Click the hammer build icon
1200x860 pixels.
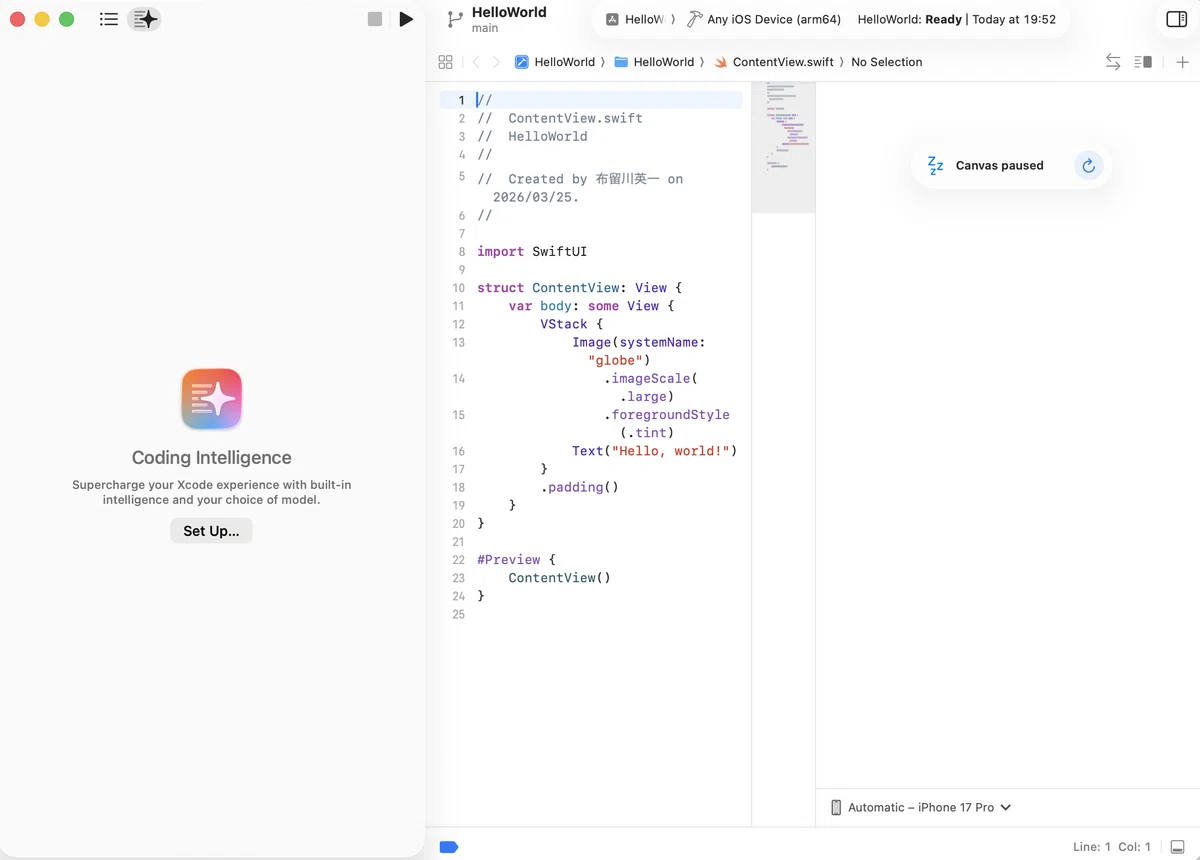694,19
